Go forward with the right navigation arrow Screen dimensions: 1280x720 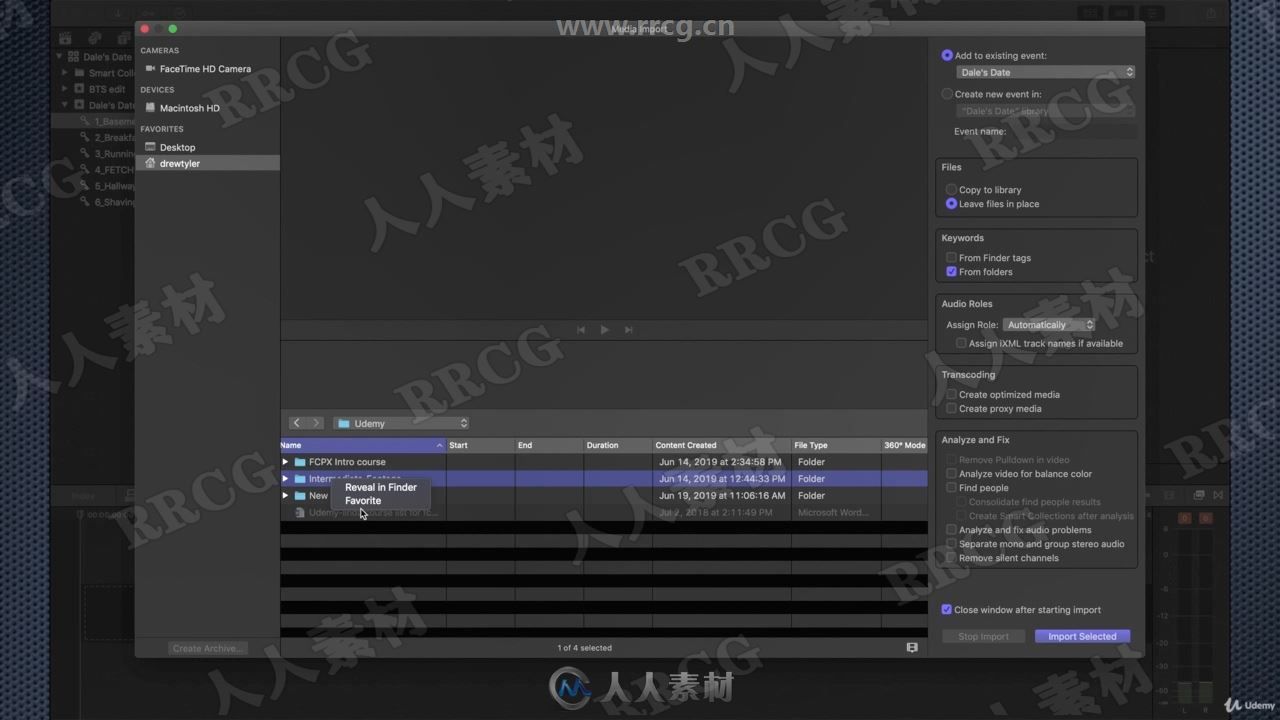315,423
